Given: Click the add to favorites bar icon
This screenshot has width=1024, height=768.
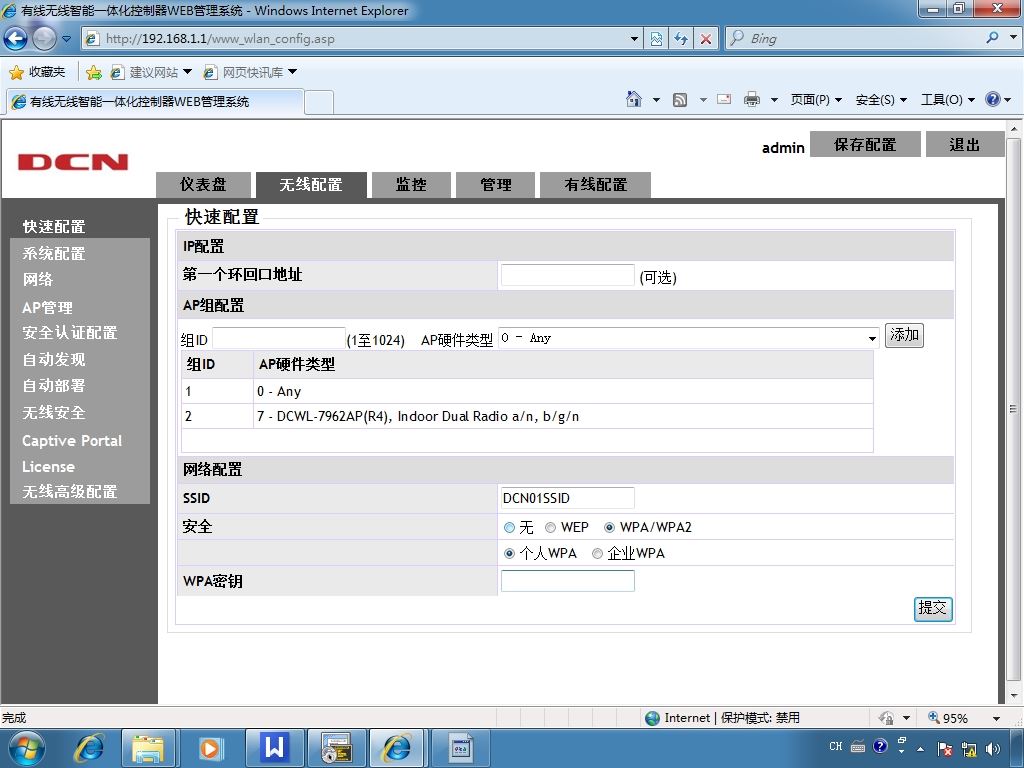Looking at the screenshot, I should tap(93, 72).
